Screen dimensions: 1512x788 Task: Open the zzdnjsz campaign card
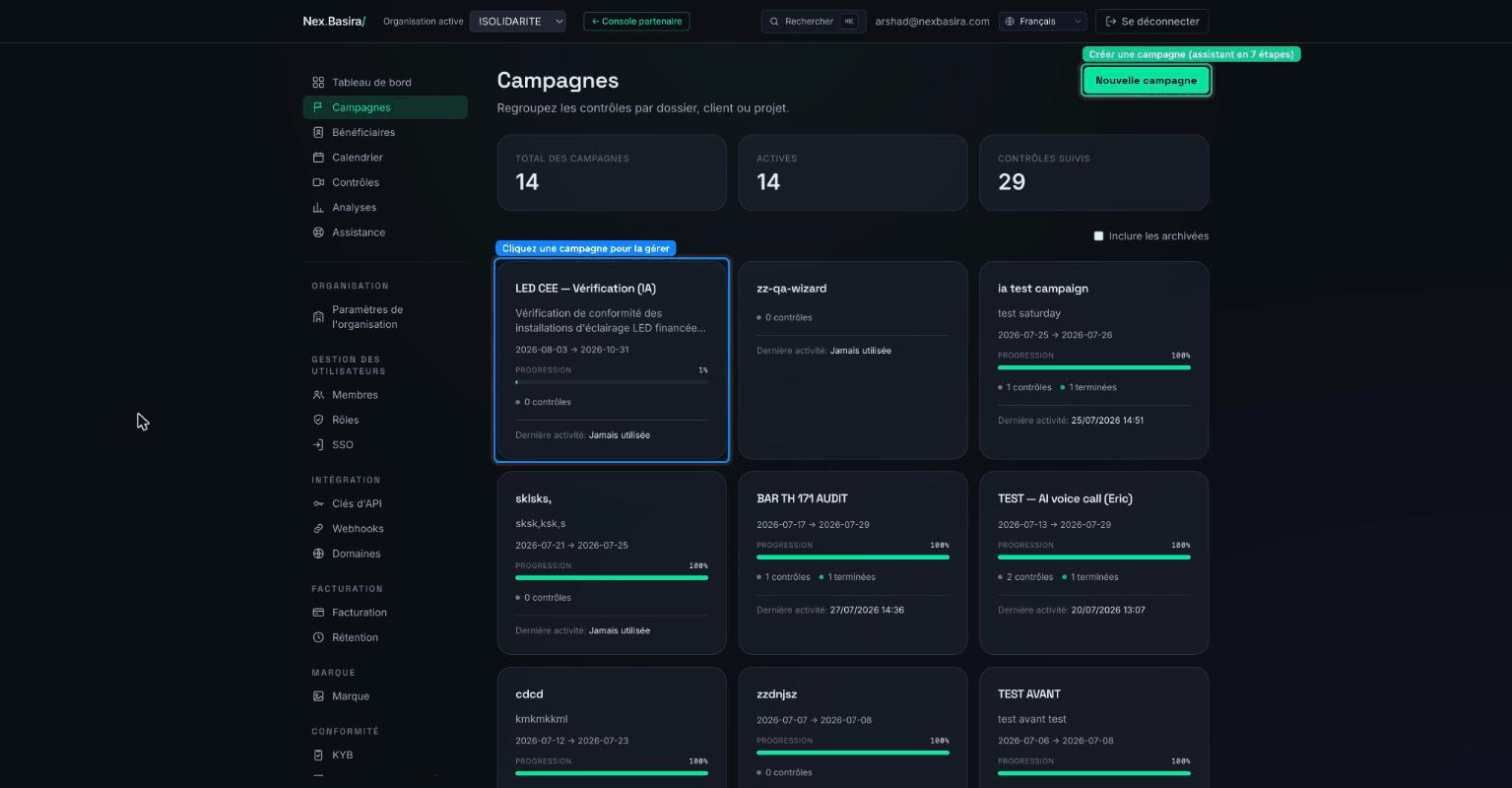(853, 728)
